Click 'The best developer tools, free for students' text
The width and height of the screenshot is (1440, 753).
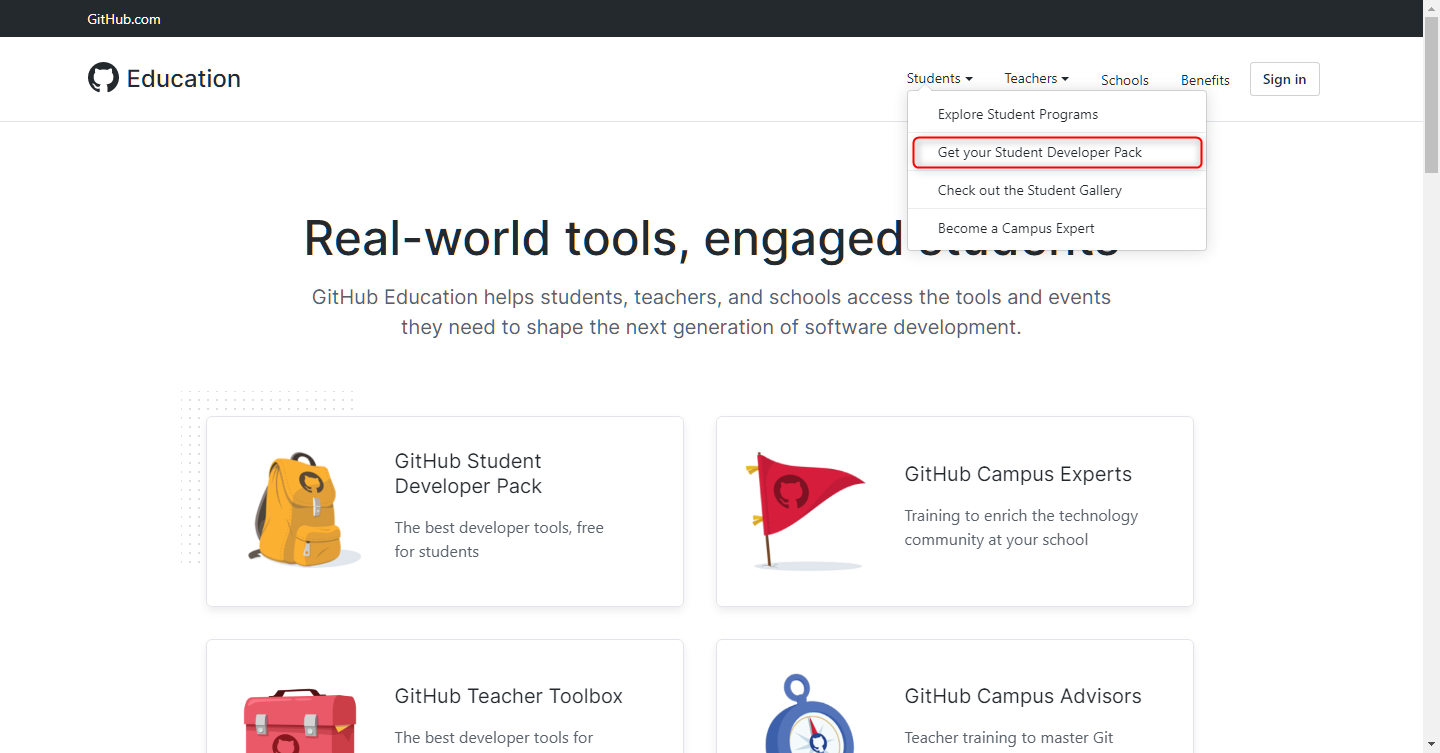(x=499, y=540)
